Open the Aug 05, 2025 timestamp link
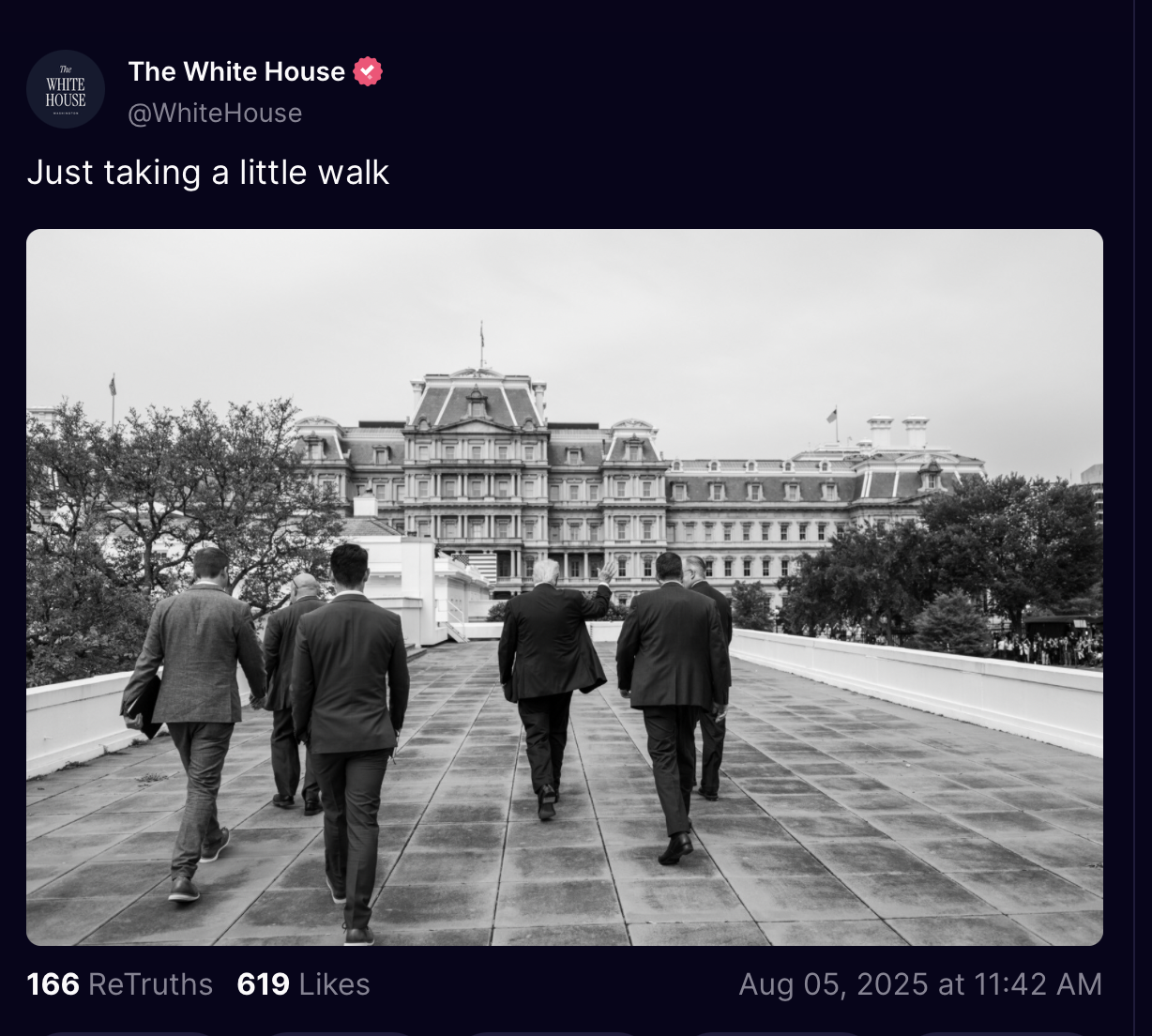Screen dimensions: 1152x1036 click(x=920, y=984)
